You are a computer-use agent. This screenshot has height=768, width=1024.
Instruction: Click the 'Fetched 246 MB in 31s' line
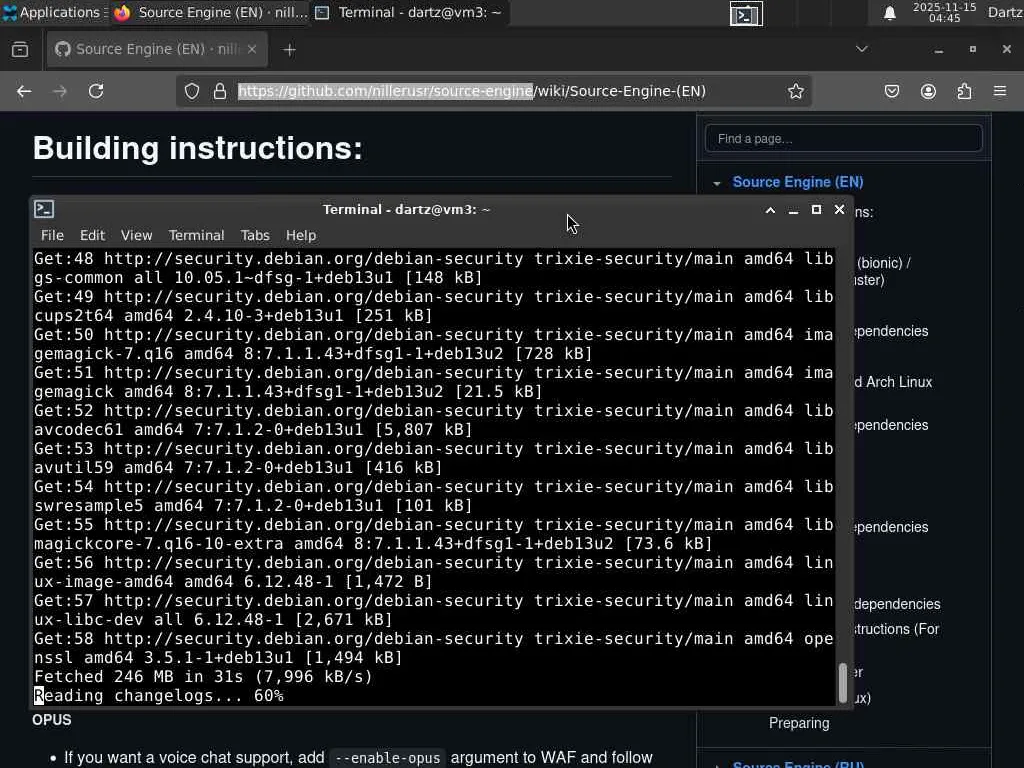click(x=203, y=677)
